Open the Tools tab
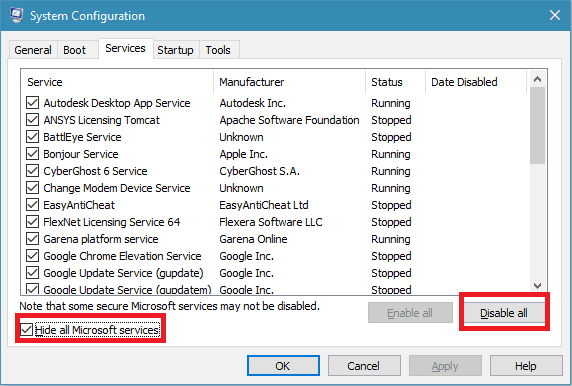 (x=218, y=50)
